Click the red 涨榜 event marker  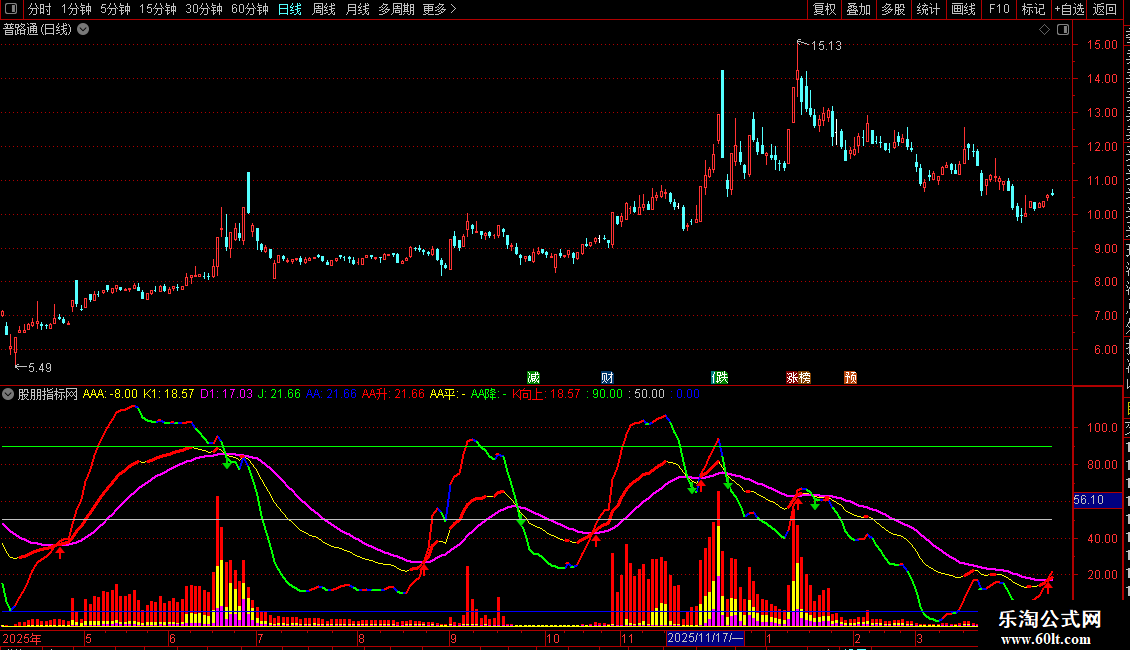[x=798, y=378]
